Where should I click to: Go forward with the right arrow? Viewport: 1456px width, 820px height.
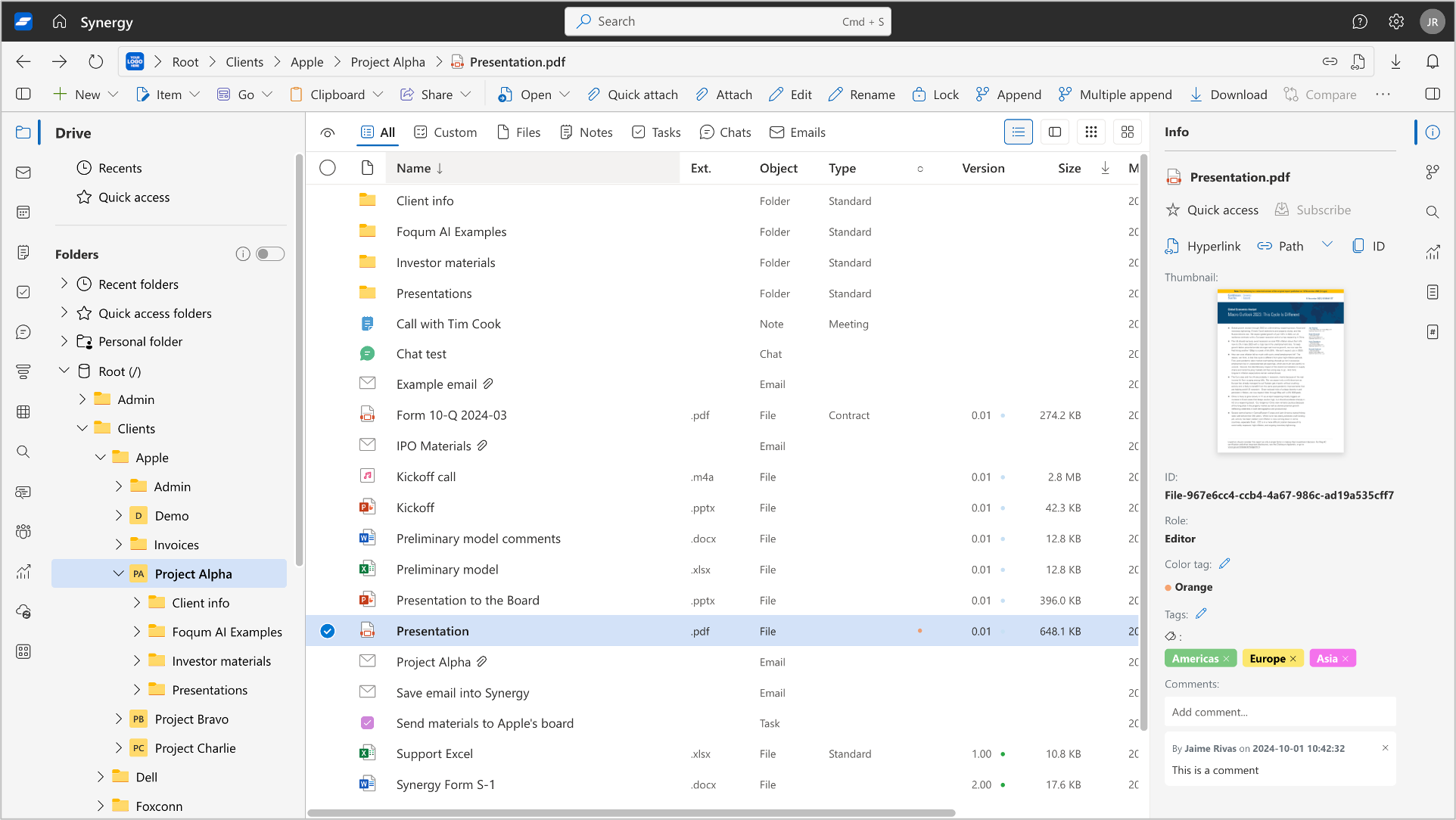(x=60, y=62)
